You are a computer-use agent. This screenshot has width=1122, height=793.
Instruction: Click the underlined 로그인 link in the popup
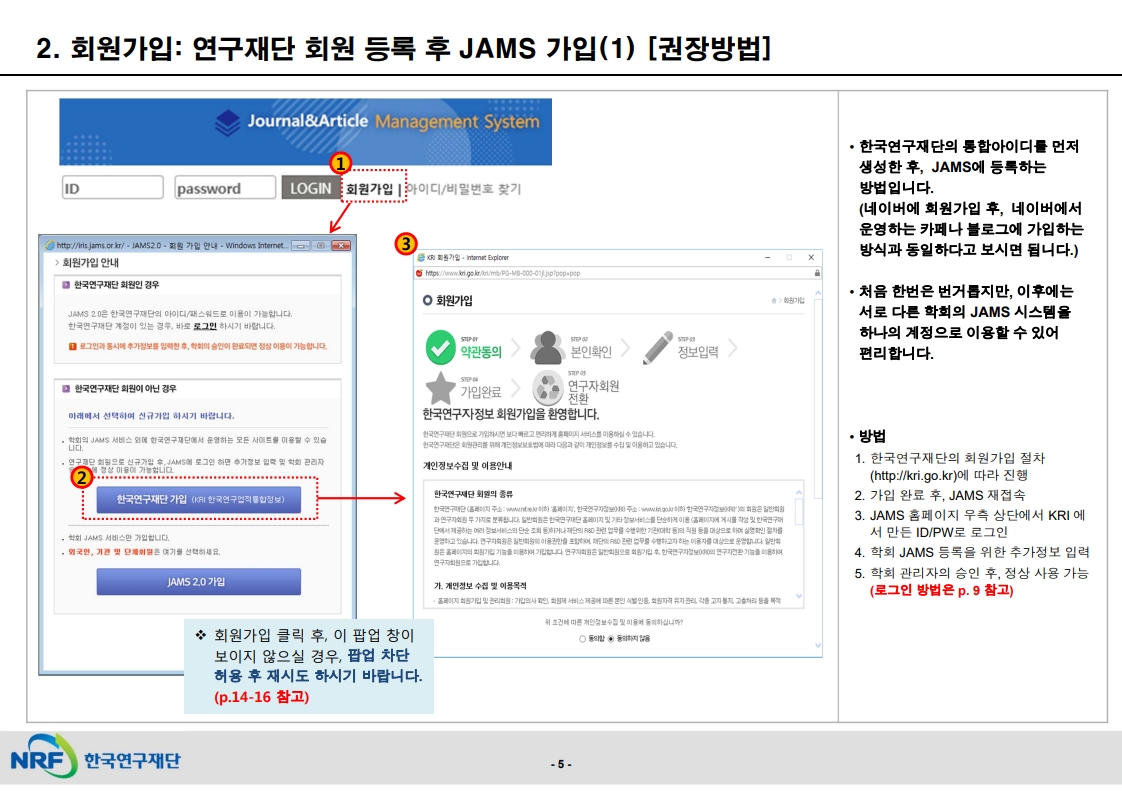(205, 326)
